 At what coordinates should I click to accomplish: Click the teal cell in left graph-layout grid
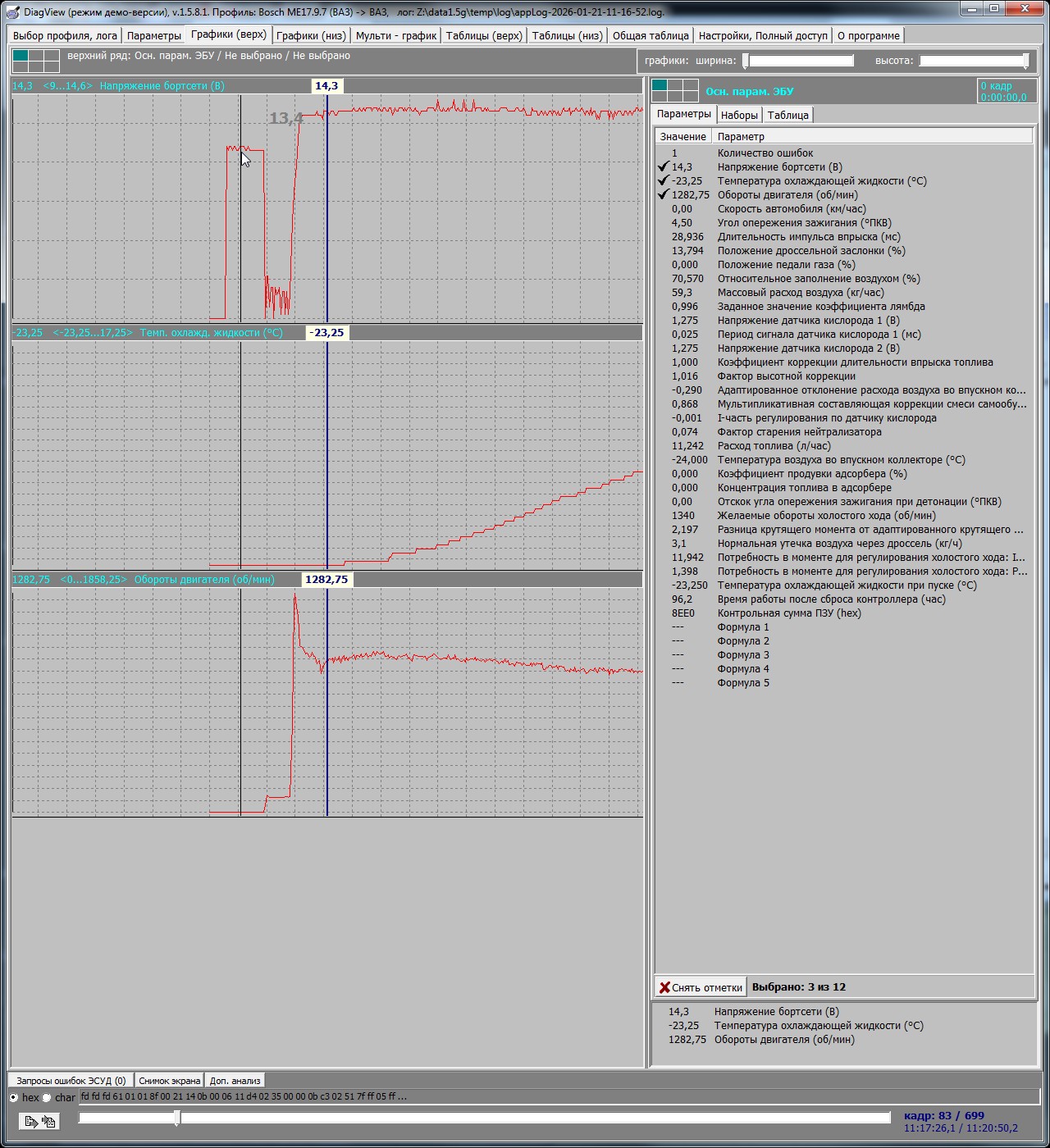tap(21, 56)
